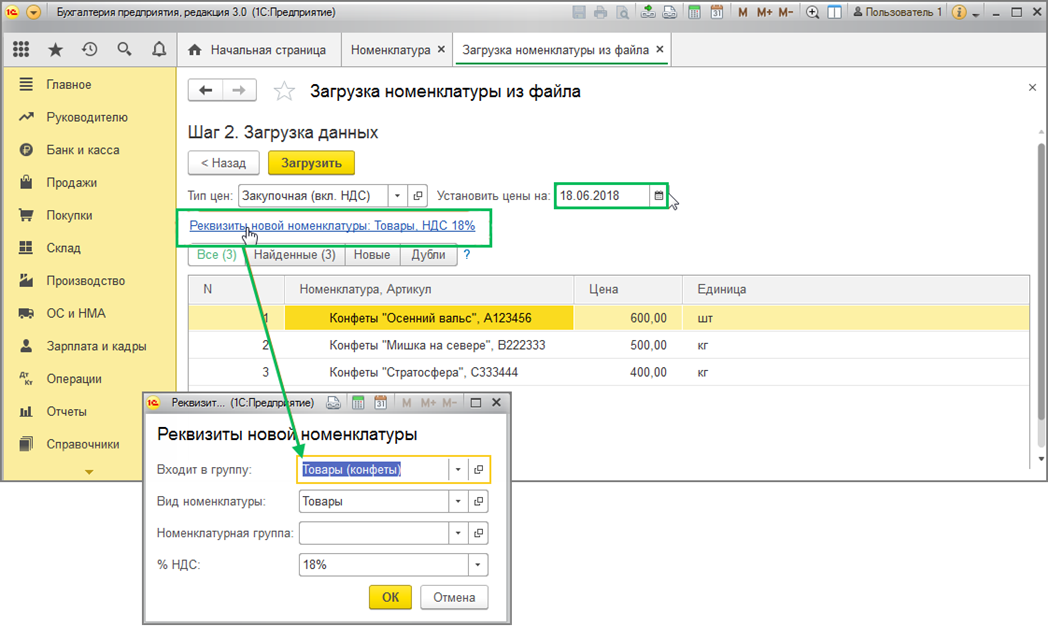
Task: Confirm dialog with ОК button
Action: click(x=390, y=597)
